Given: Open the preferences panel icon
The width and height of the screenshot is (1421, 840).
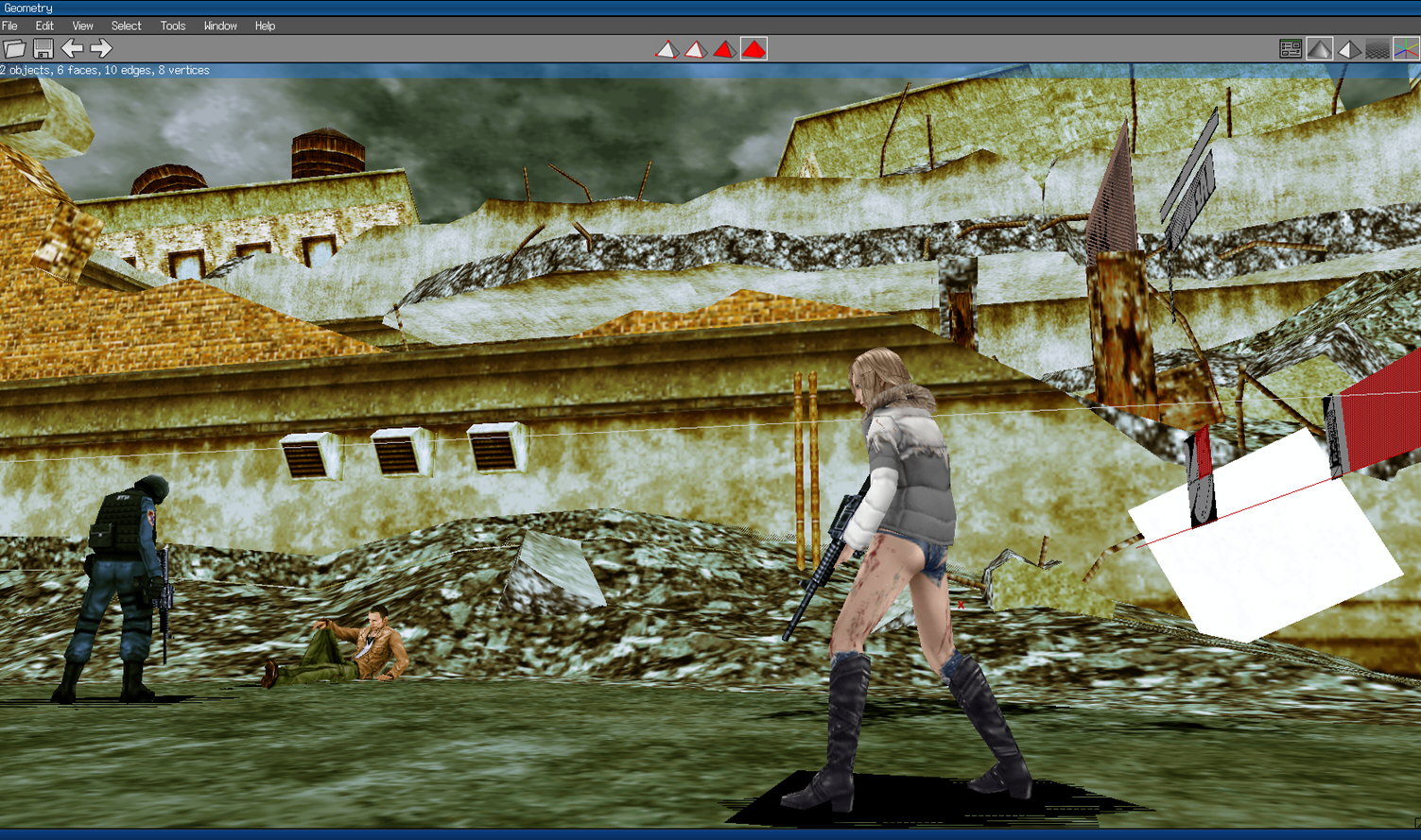Looking at the screenshot, I should 1291,49.
